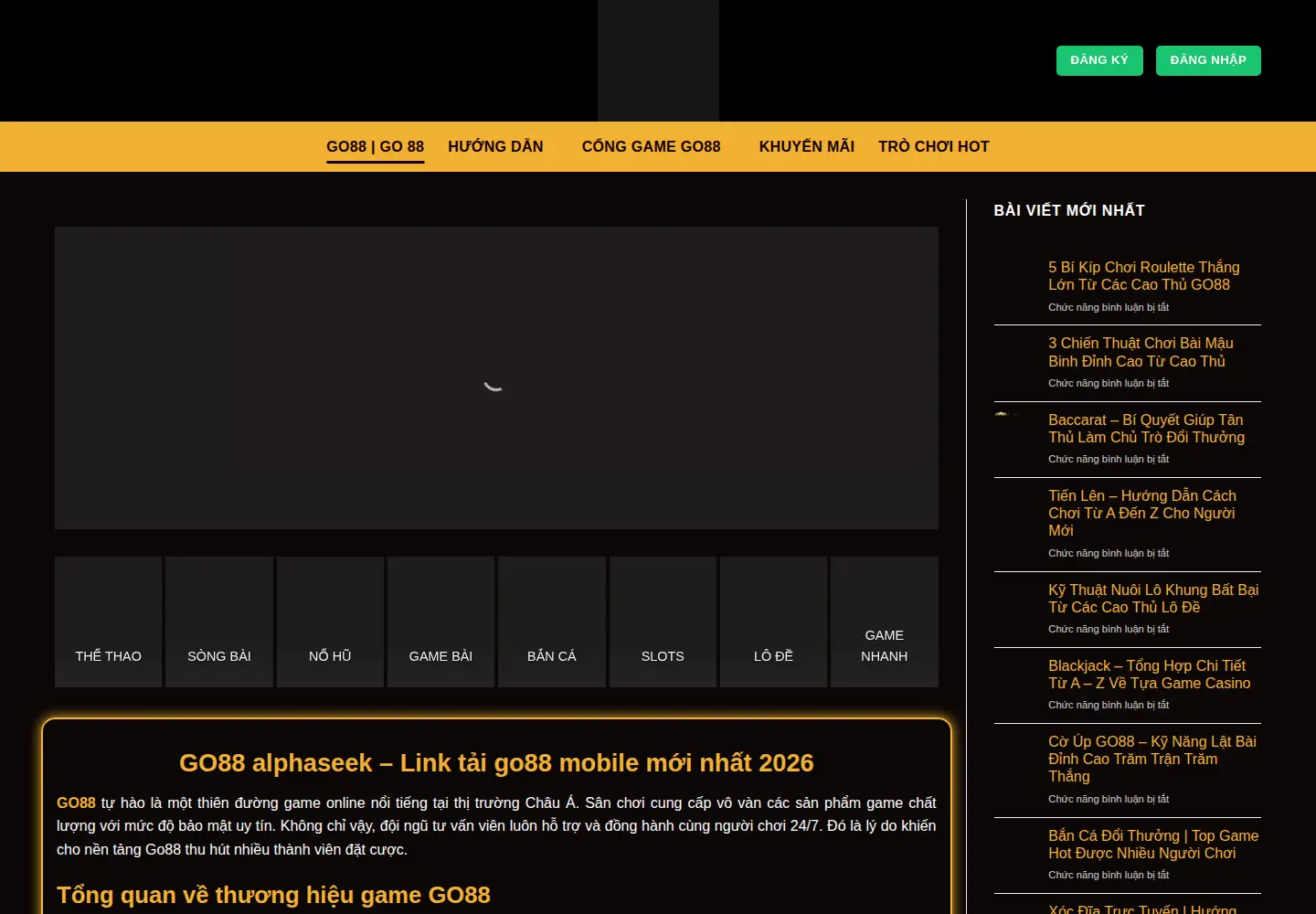Open Bắn Cá Đổi Thưởng article link
The image size is (1316, 914).
[x=1153, y=845]
